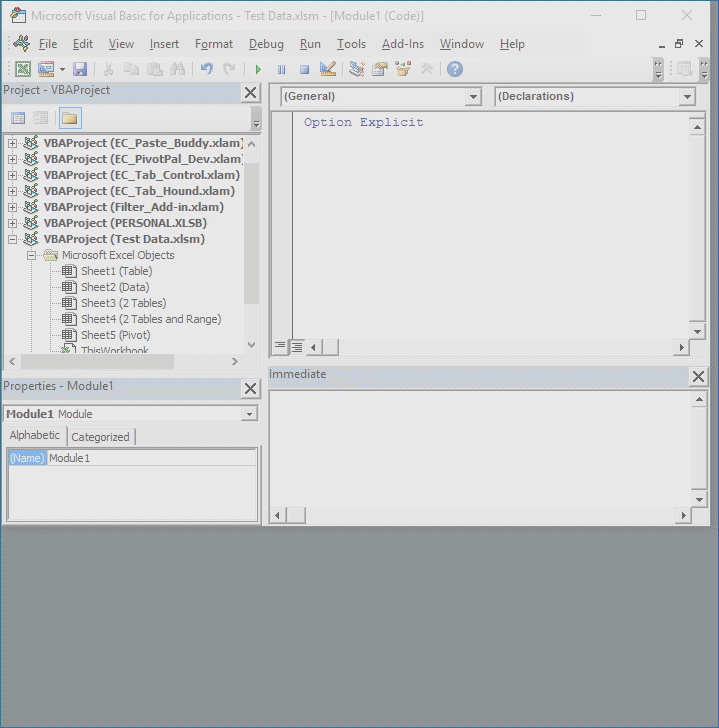
Task: Click the Cut scissors icon
Action: [x=108, y=69]
